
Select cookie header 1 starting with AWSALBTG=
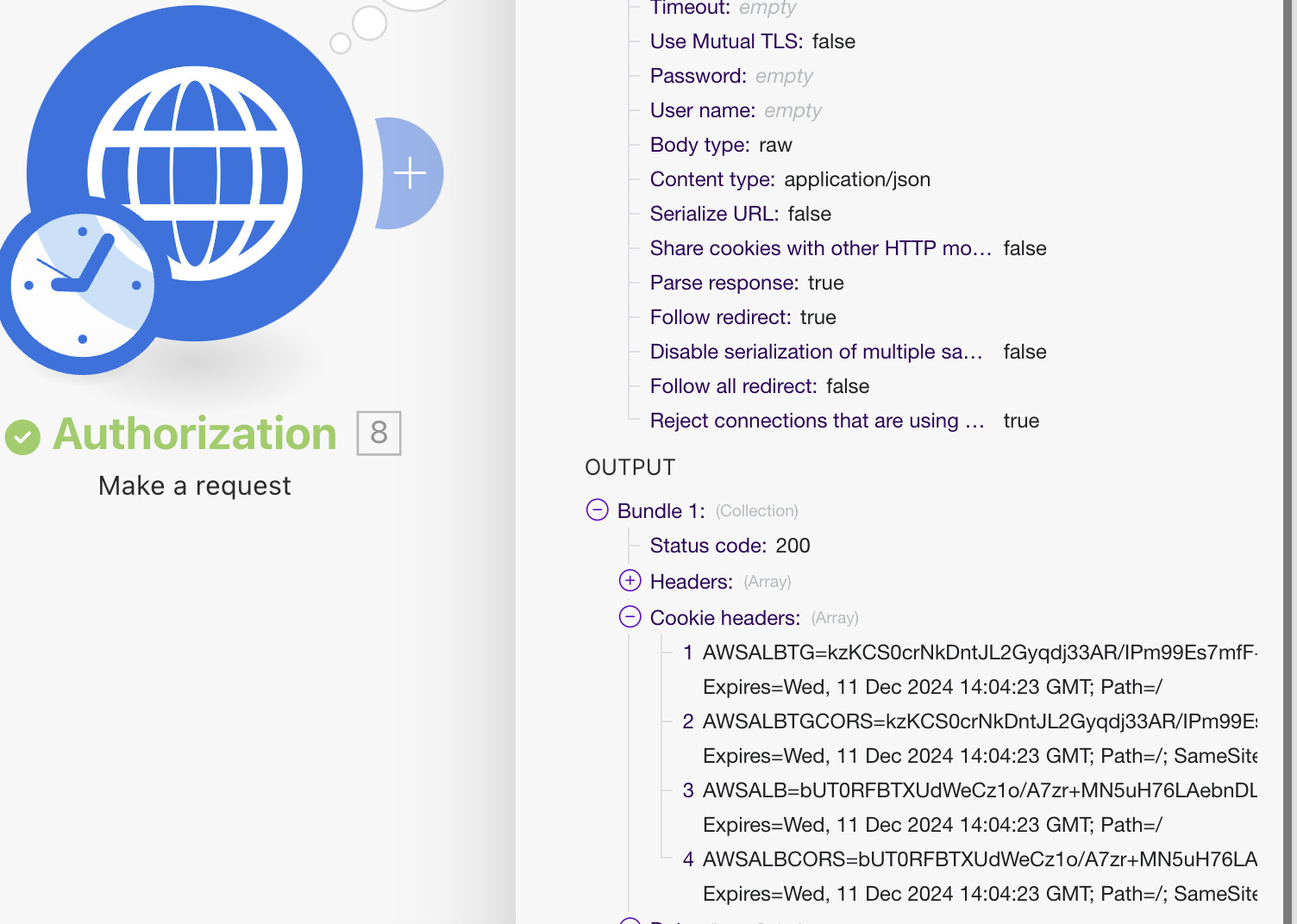[x=979, y=652]
